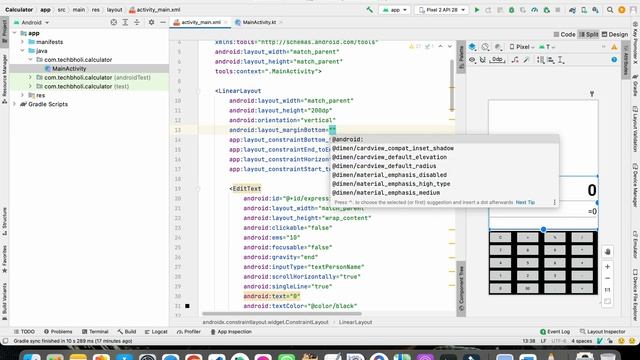Screen dimensions: 640x360
Task: Click the horizontal scrollbar below the editor
Action: click(x=282, y=314)
